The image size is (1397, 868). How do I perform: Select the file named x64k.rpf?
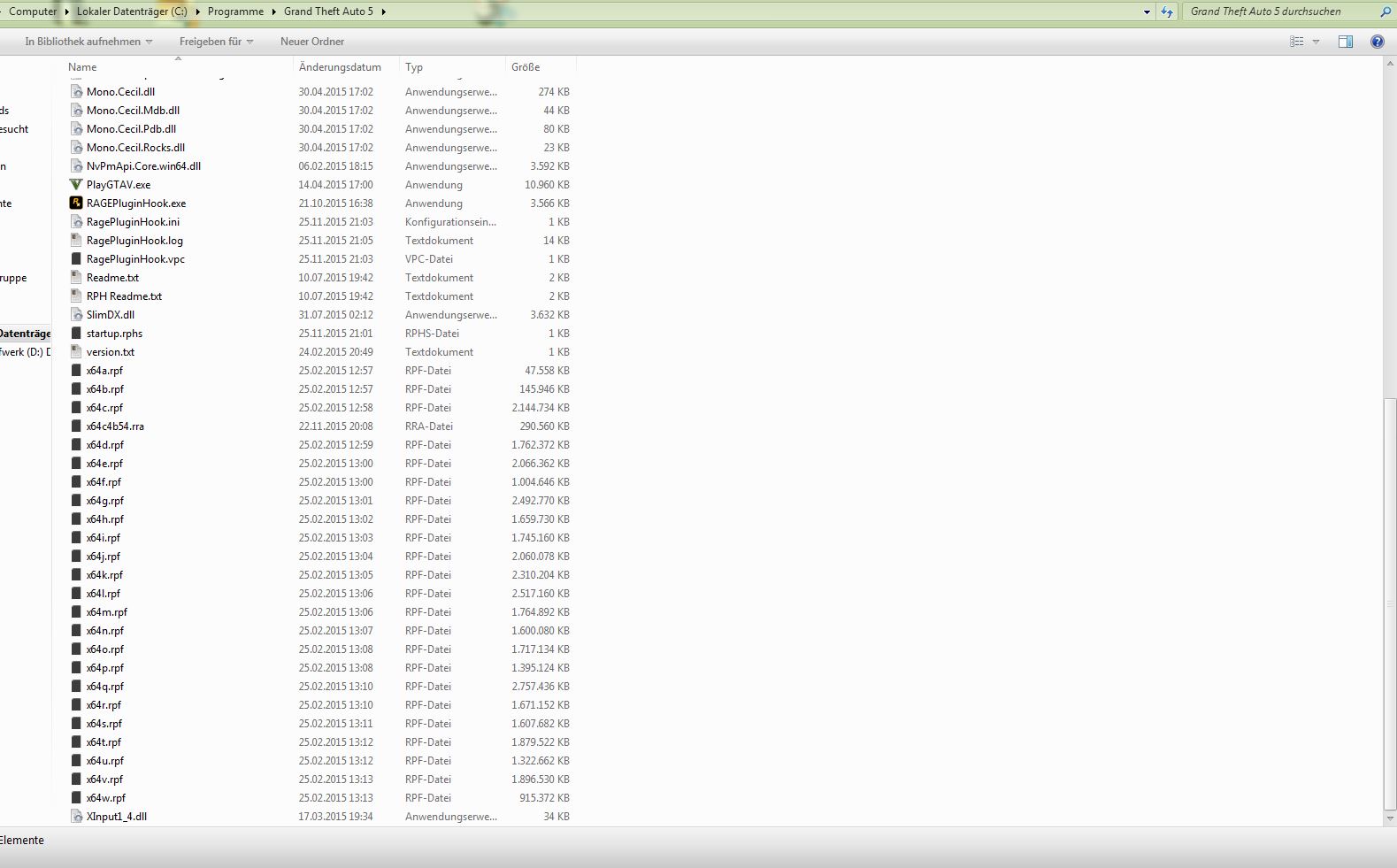pyautogui.click(x=104, y=575)
